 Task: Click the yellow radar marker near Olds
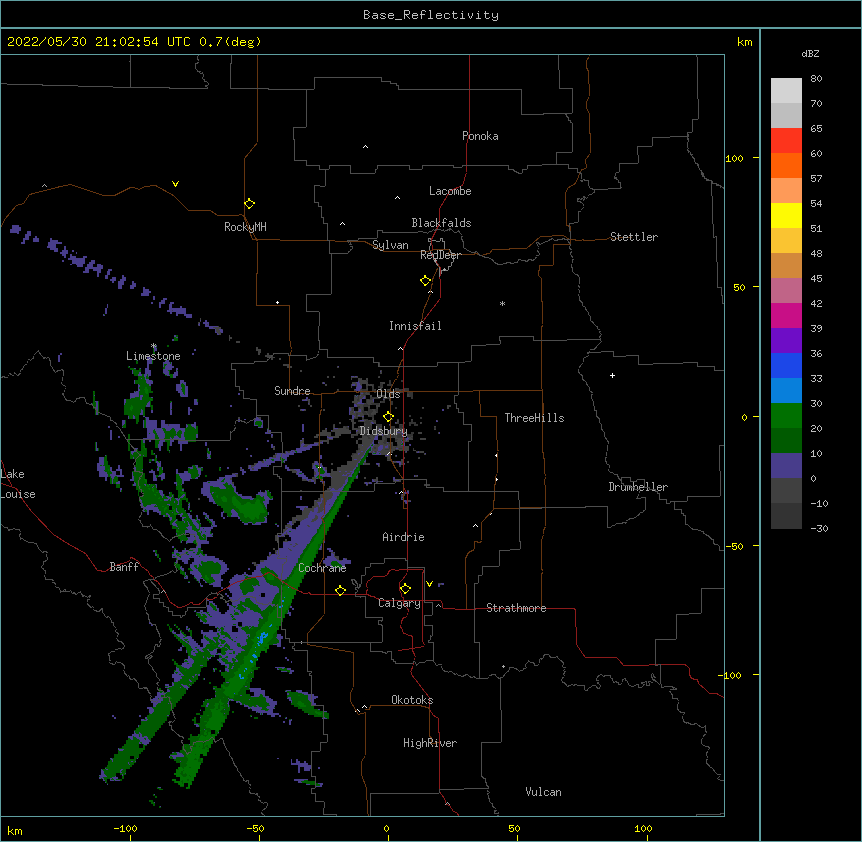click(388, 417)
